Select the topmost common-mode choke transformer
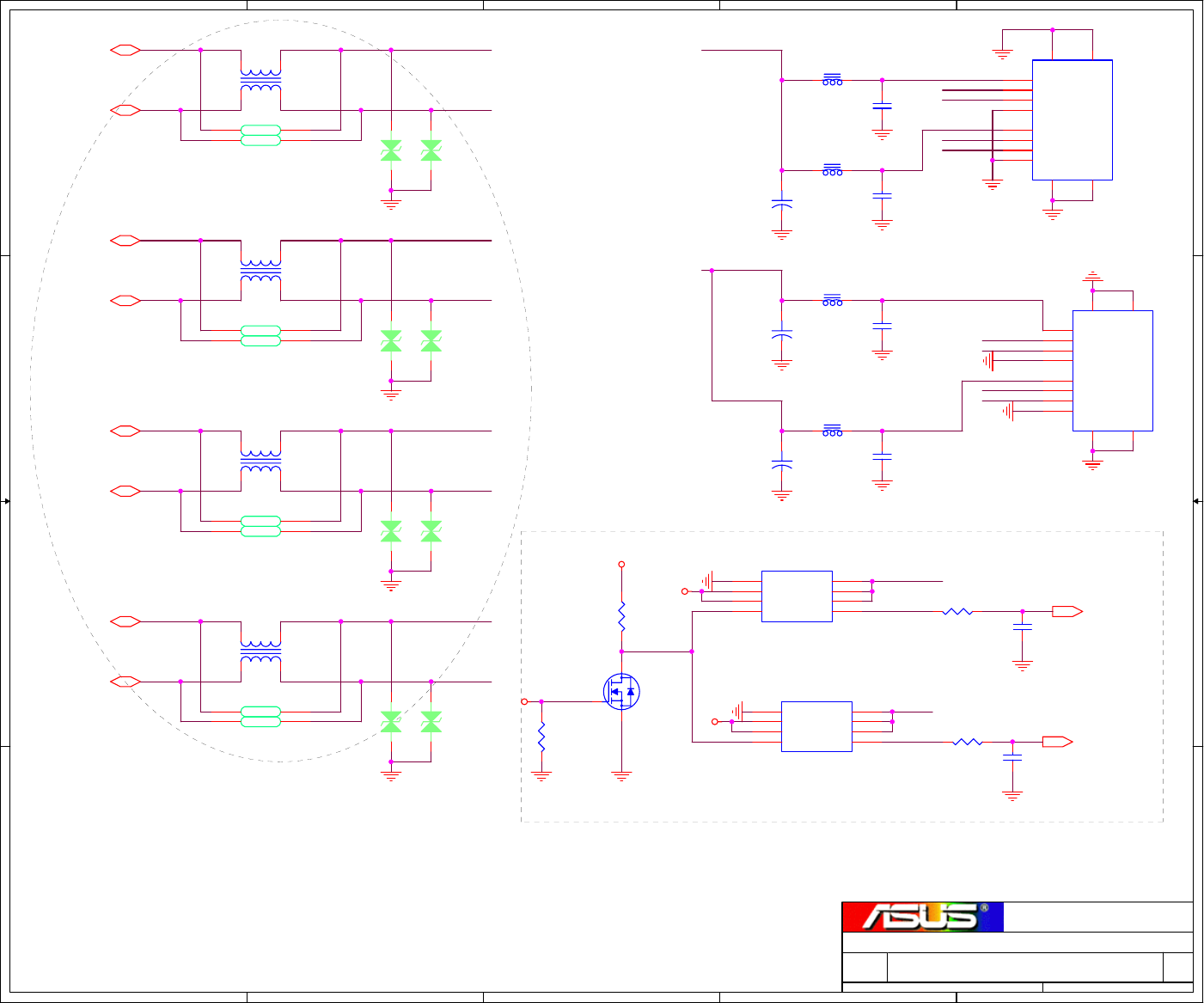This screenshot has width=1204, height=1003. (260, 80)
